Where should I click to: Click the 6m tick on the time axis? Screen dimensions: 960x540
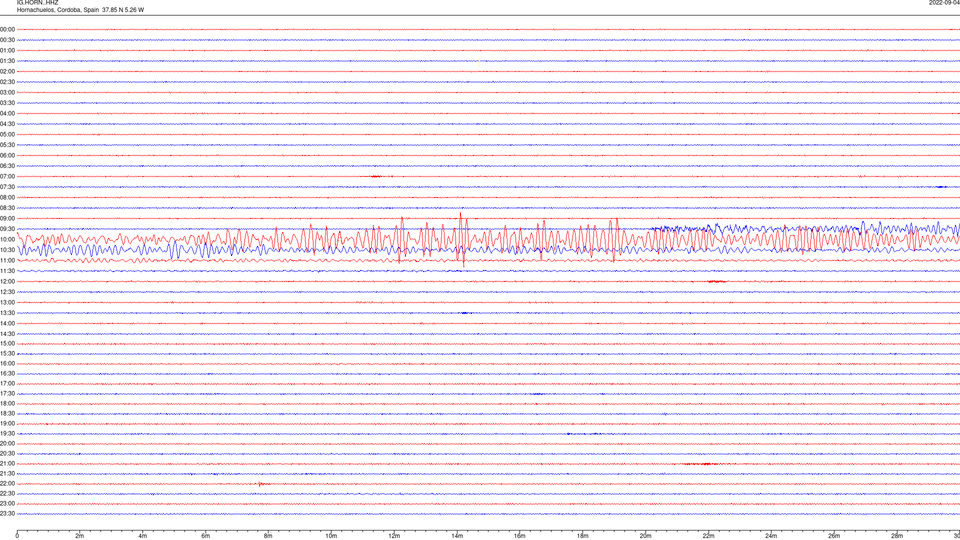pos(206,536)
